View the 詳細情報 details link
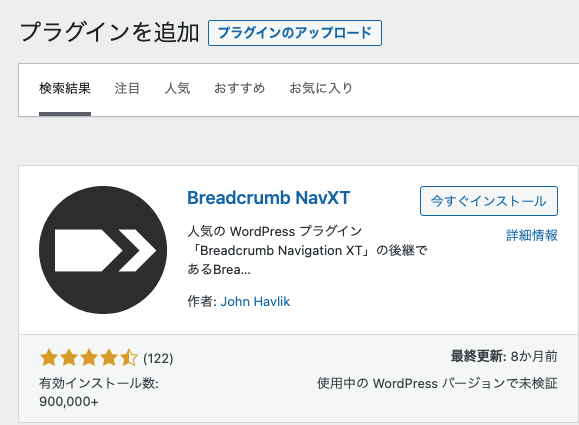Image resolution: width=579 pixels, height=425 pixels. pos(532,235)
